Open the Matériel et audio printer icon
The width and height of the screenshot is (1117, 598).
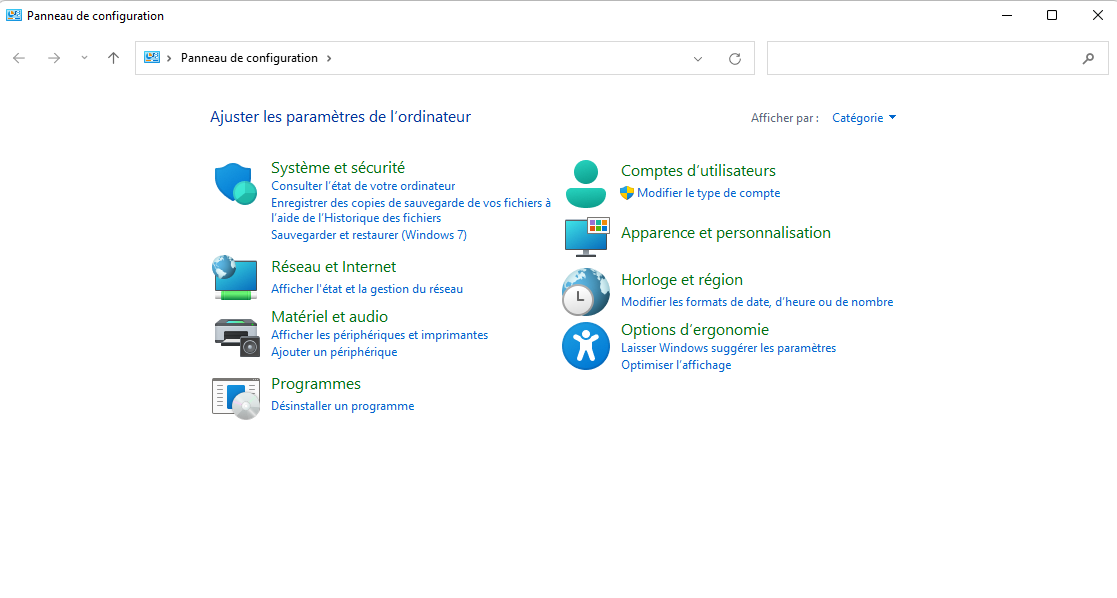(x=237, y=337)
